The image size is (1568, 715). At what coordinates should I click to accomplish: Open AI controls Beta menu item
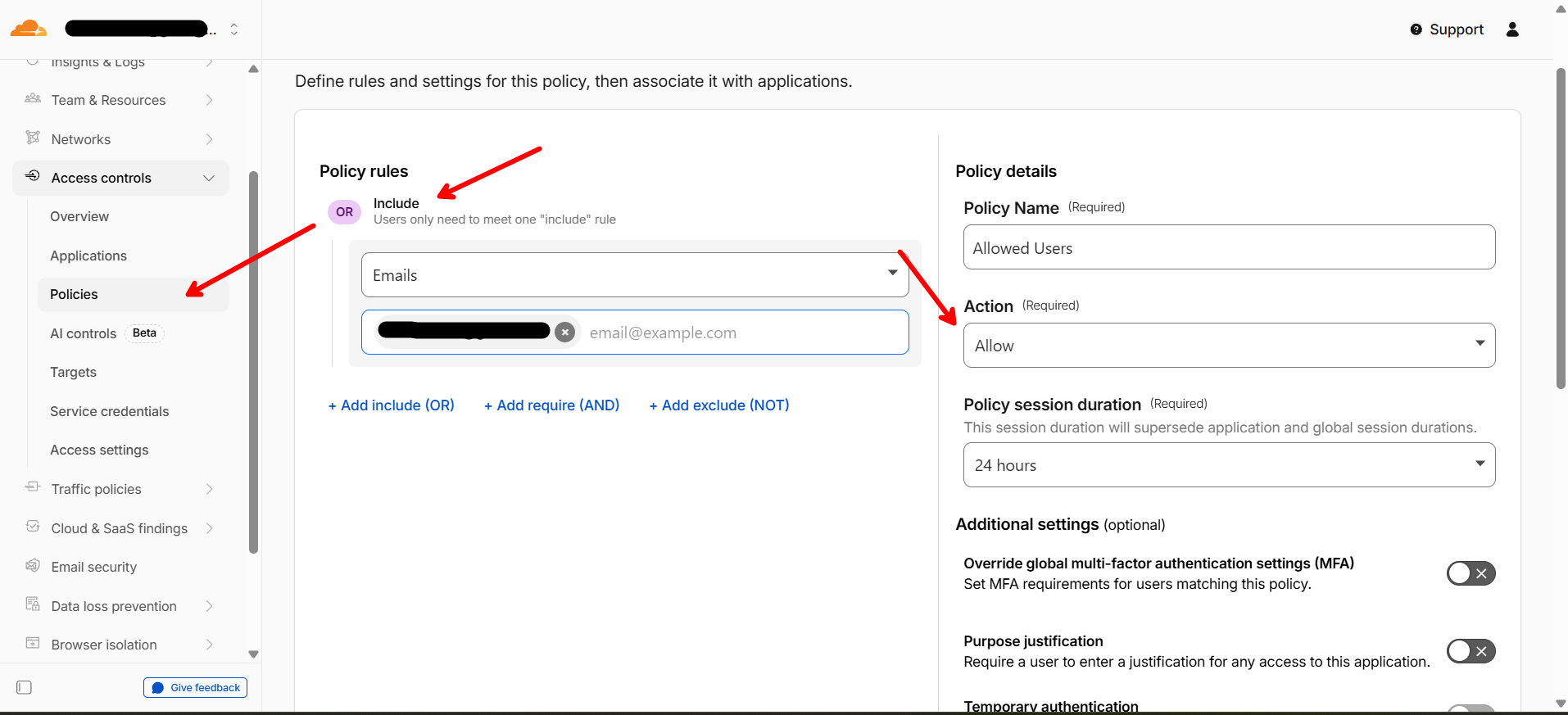pyautogui.click(x=106, y=333)
